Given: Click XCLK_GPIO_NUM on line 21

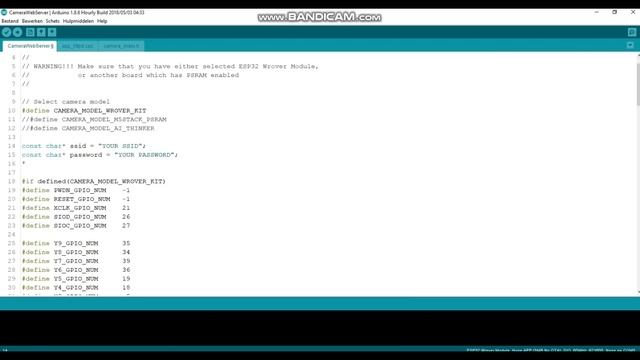Looking at the screenshot, I should 80,208.
